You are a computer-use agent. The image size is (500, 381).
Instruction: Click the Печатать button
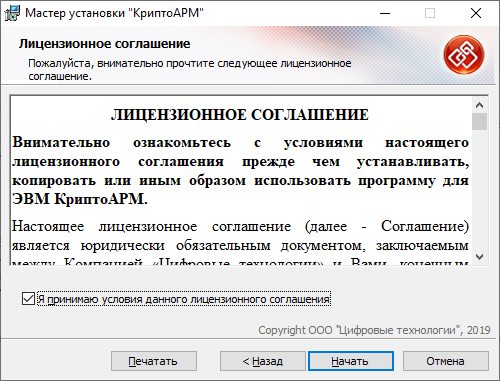tap(154, 361)
